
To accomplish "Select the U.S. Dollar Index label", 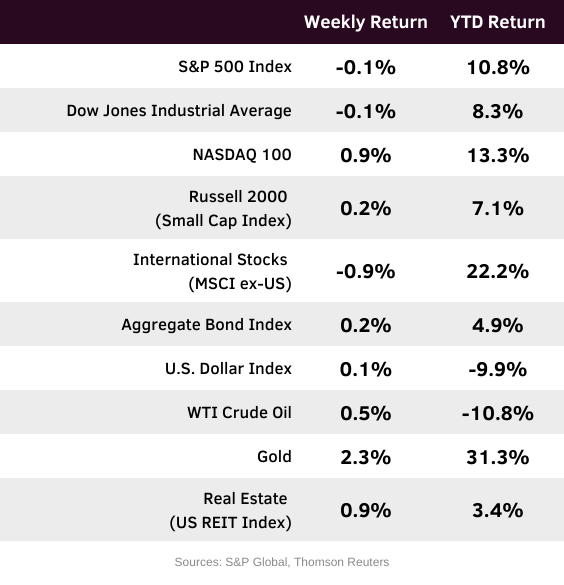I will (x=228, y=369).
